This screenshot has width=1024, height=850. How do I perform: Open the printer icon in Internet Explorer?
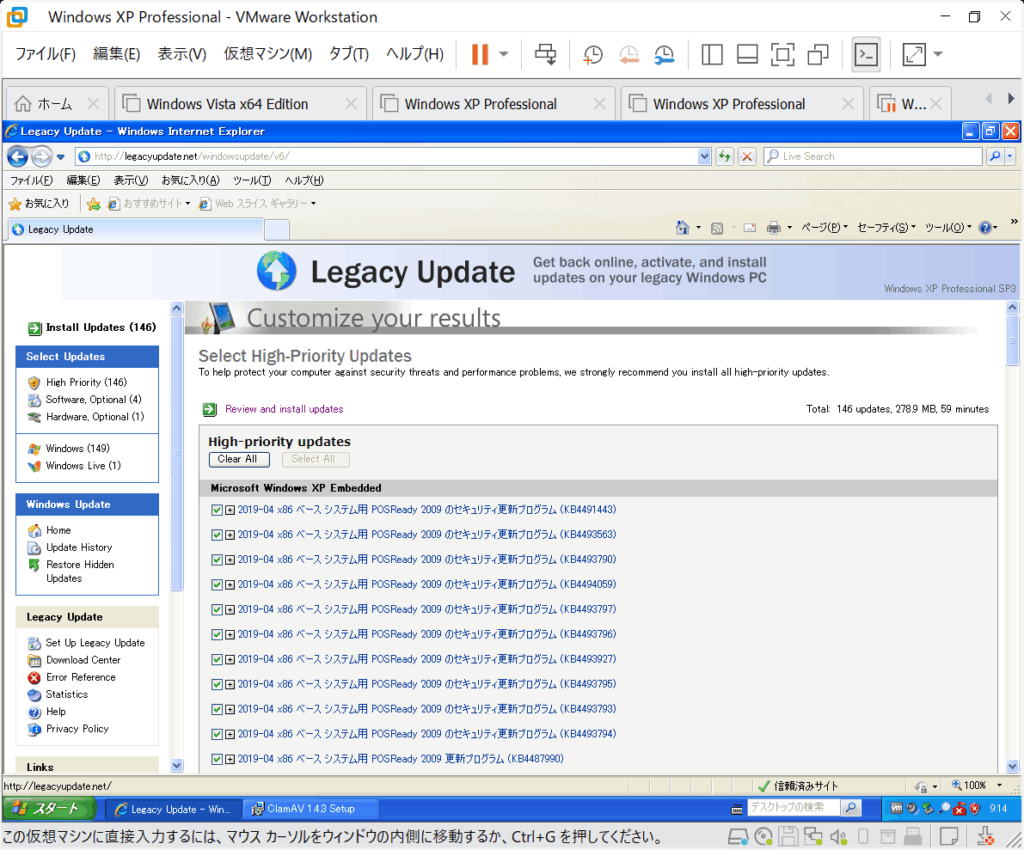coord(773,227)
